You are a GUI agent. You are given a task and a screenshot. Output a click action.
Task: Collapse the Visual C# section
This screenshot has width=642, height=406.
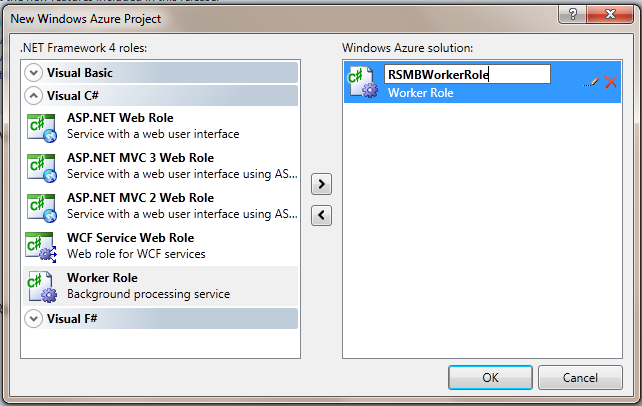click(34, 96)
